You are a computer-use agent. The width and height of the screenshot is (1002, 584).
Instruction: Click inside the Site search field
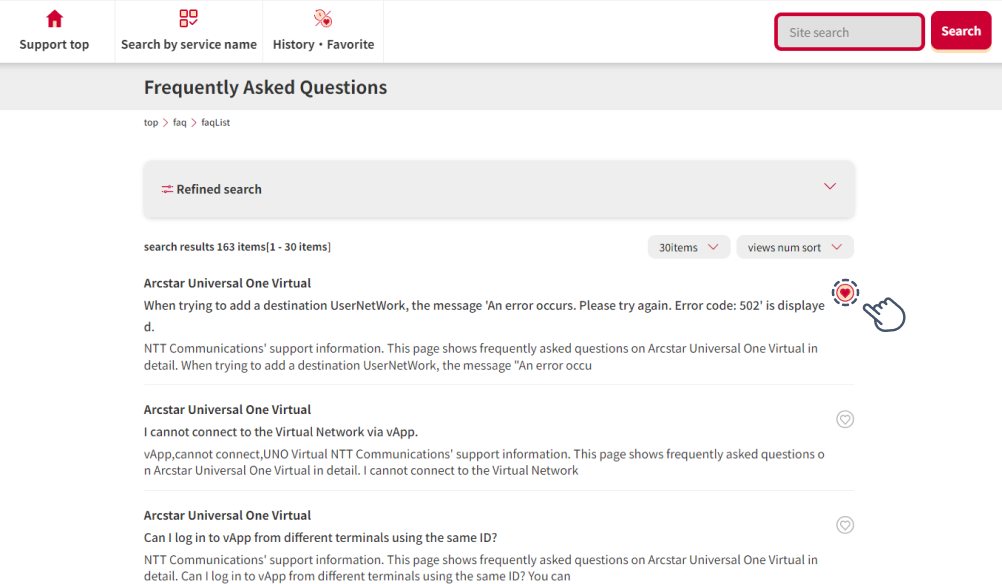(849, 32)
